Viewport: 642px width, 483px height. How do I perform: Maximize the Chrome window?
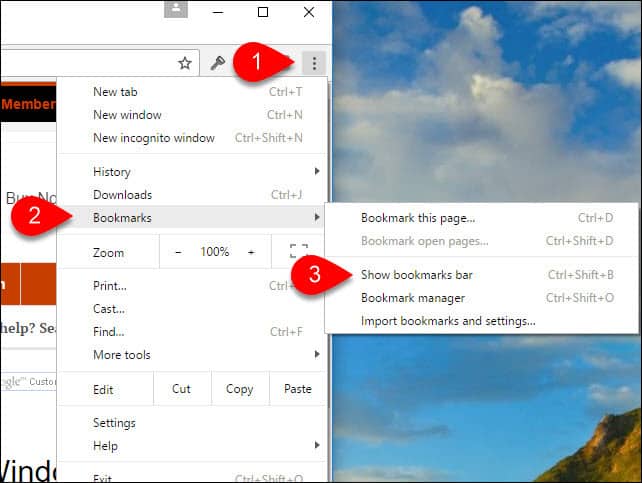[263, 12]
